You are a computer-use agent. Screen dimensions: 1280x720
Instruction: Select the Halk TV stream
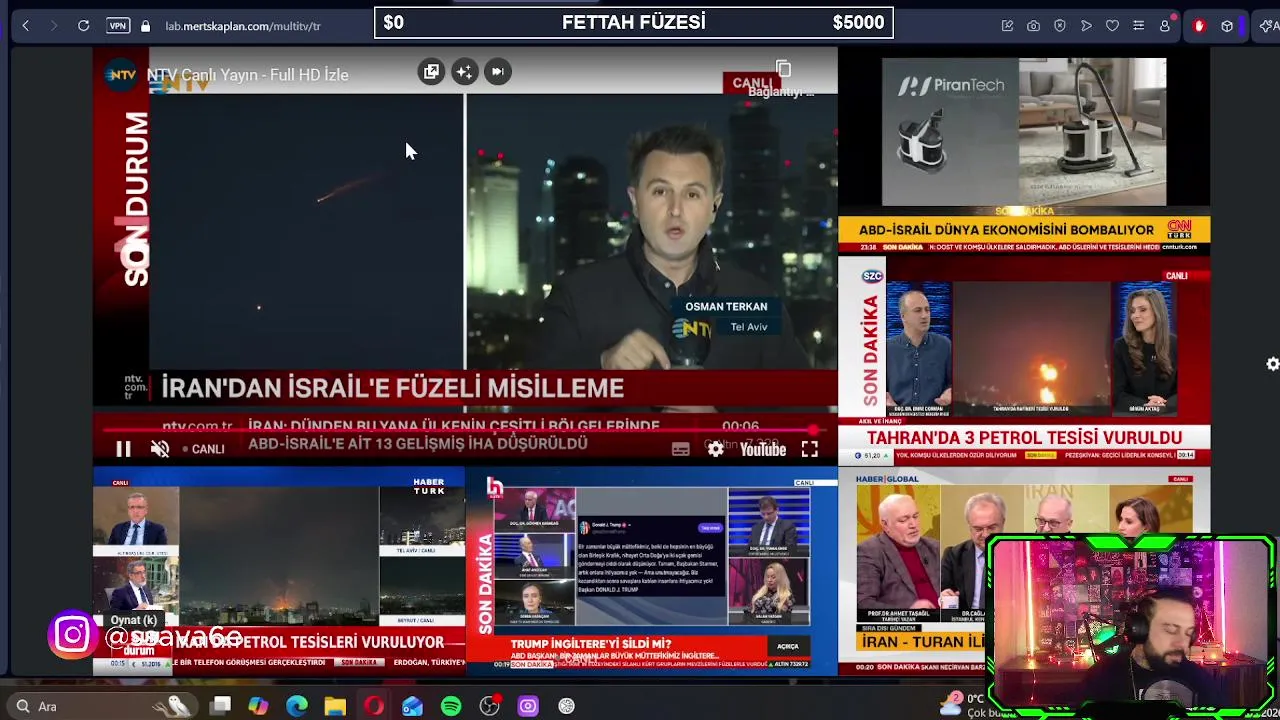651,572
